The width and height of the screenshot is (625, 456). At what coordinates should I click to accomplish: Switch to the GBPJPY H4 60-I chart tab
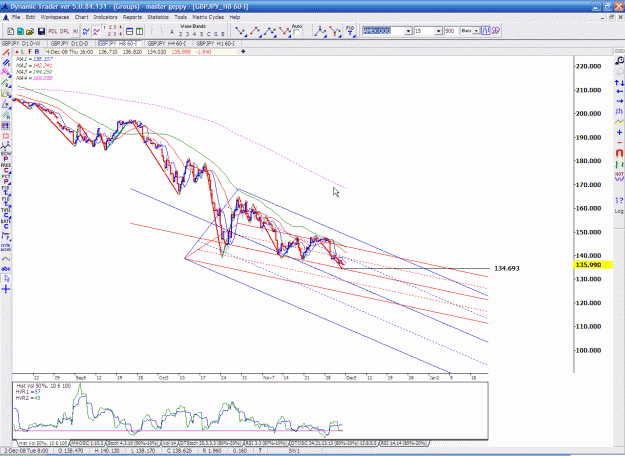click(167, 43)
